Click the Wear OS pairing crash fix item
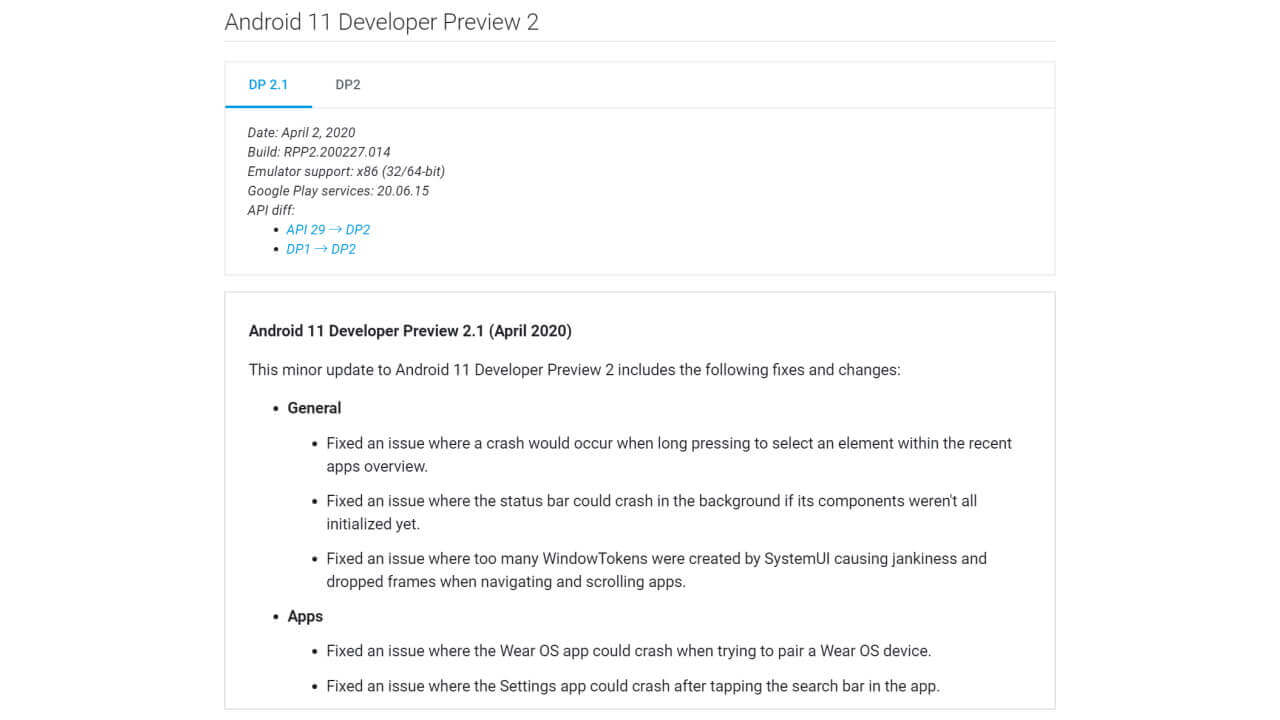The height and width of the screenshot is (720, 1280). click(x=628, y=651)
